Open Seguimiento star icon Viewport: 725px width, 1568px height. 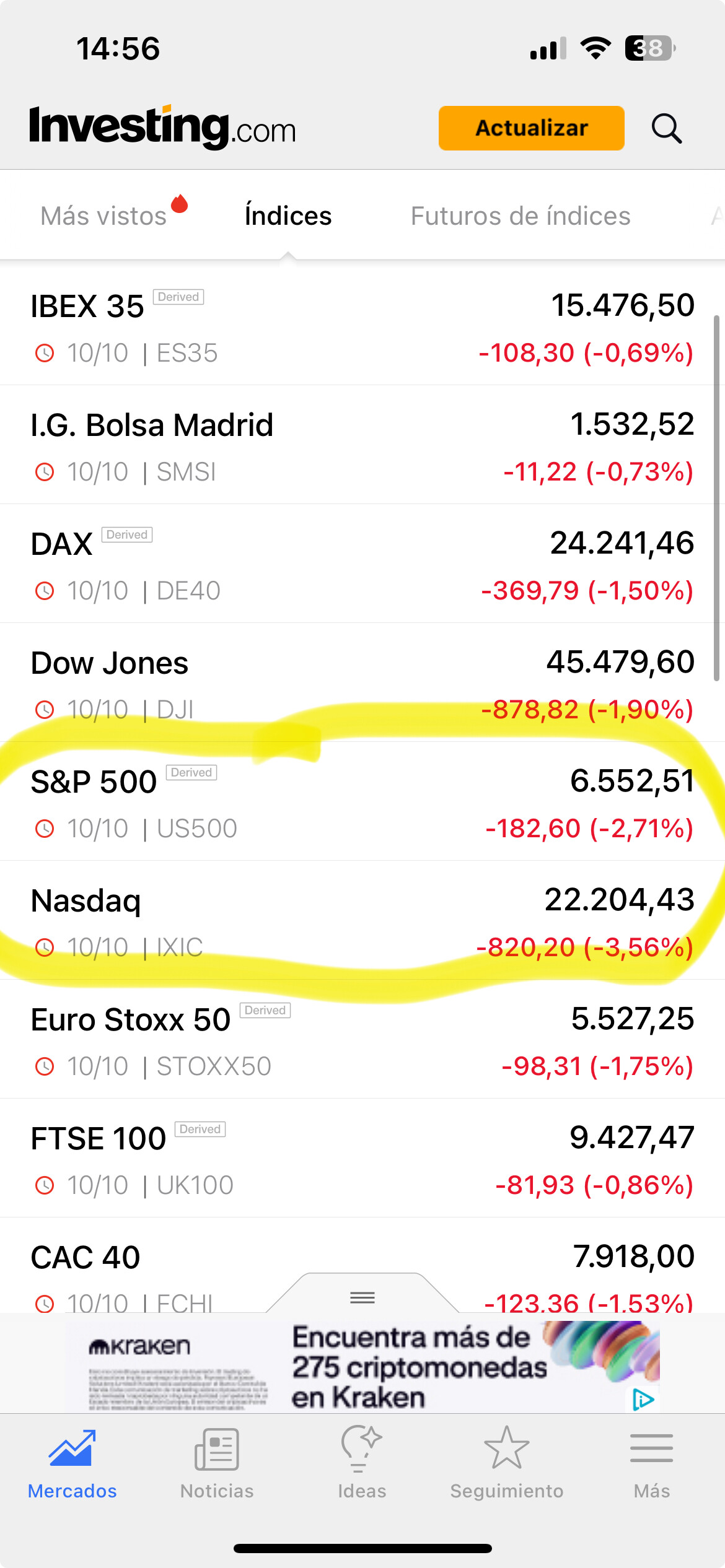[506, 1449]
